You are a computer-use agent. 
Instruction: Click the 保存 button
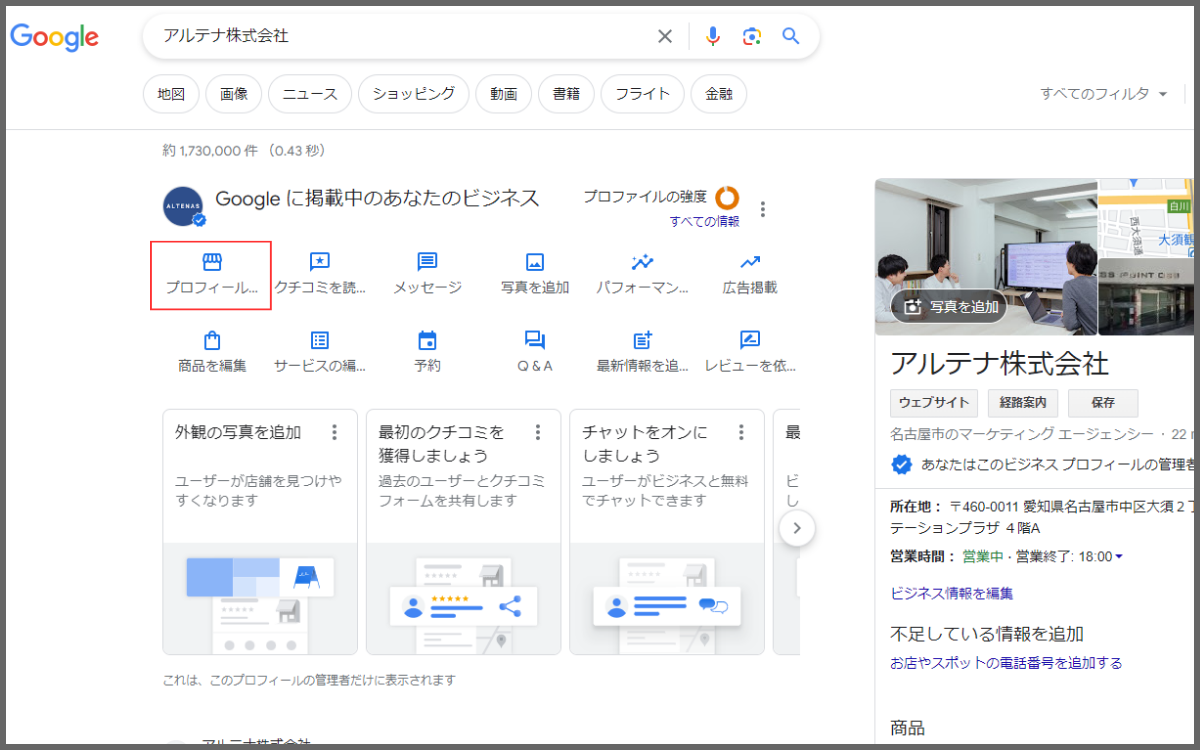(1103, 403)
